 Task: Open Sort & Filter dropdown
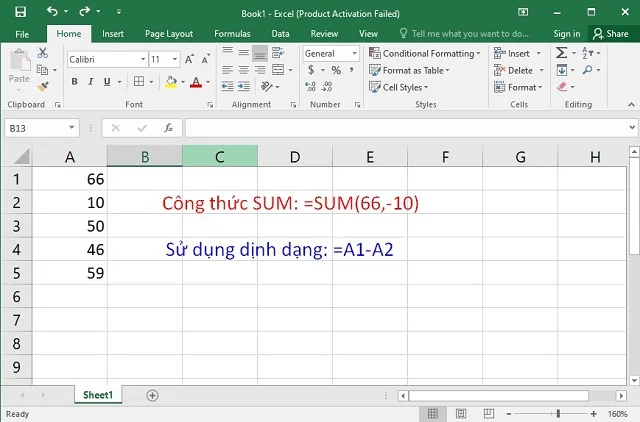591,53
